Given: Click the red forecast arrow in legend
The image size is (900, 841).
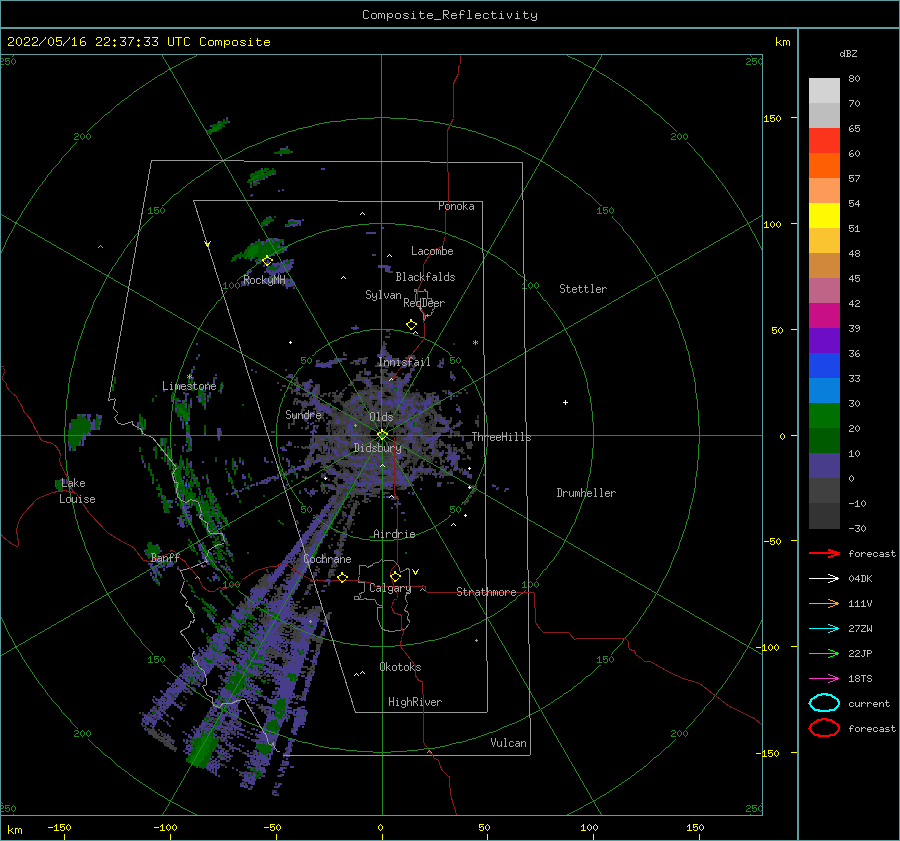Looking at the screenshot, I should click(x=824, y=553).
